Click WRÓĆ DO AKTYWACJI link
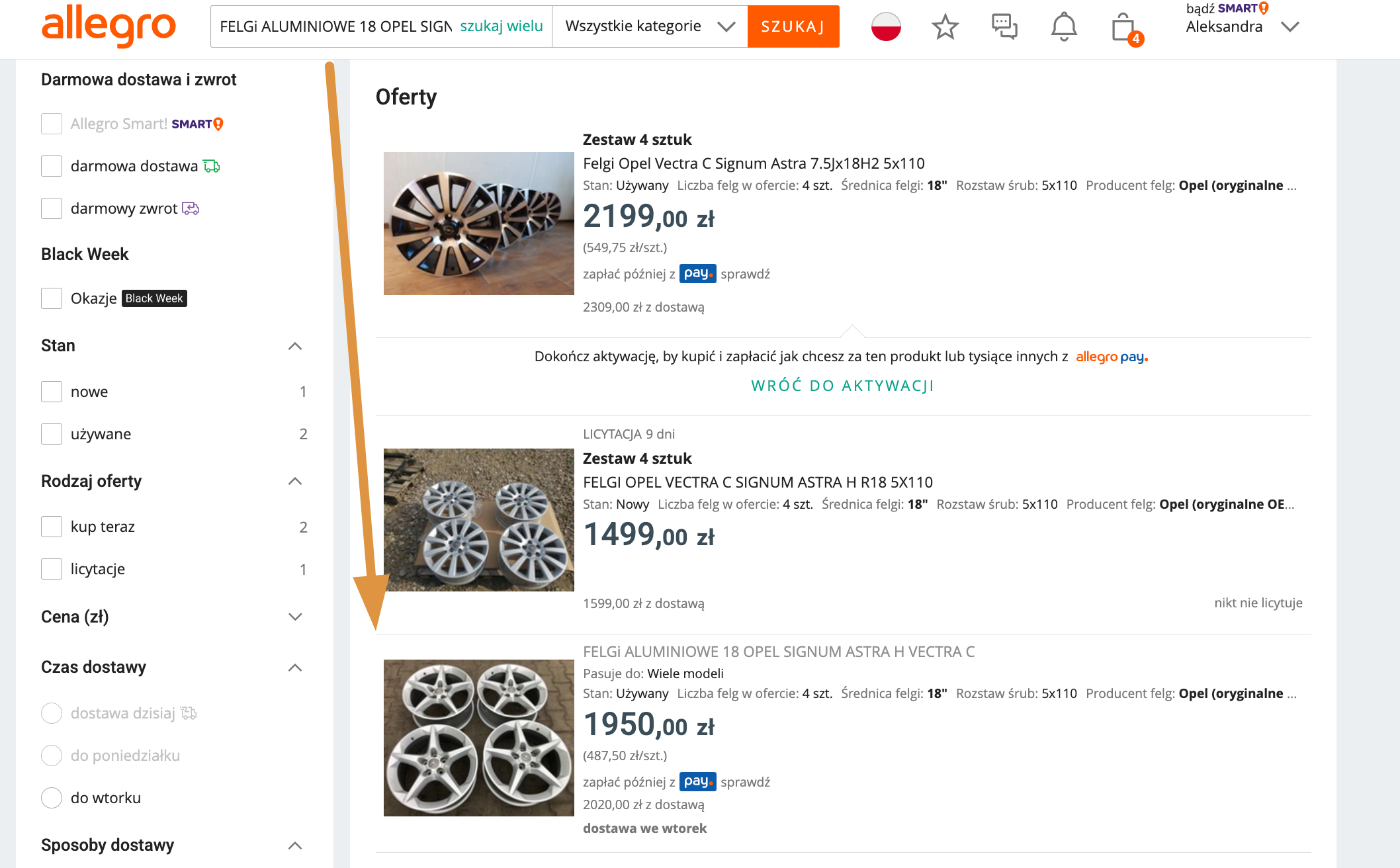This screenshot has width=1400, height=868. click(843, 386)
